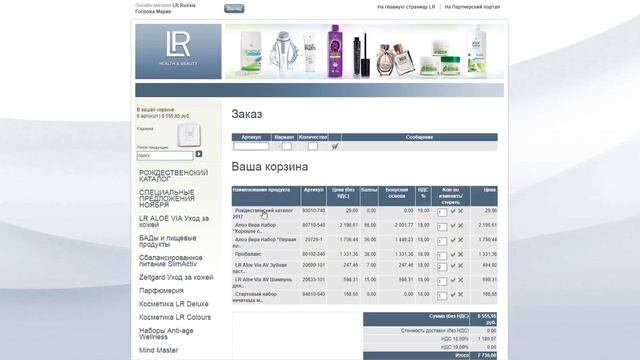Select article number 20633-101
The image size is (640, 360).
pos(313,280)
